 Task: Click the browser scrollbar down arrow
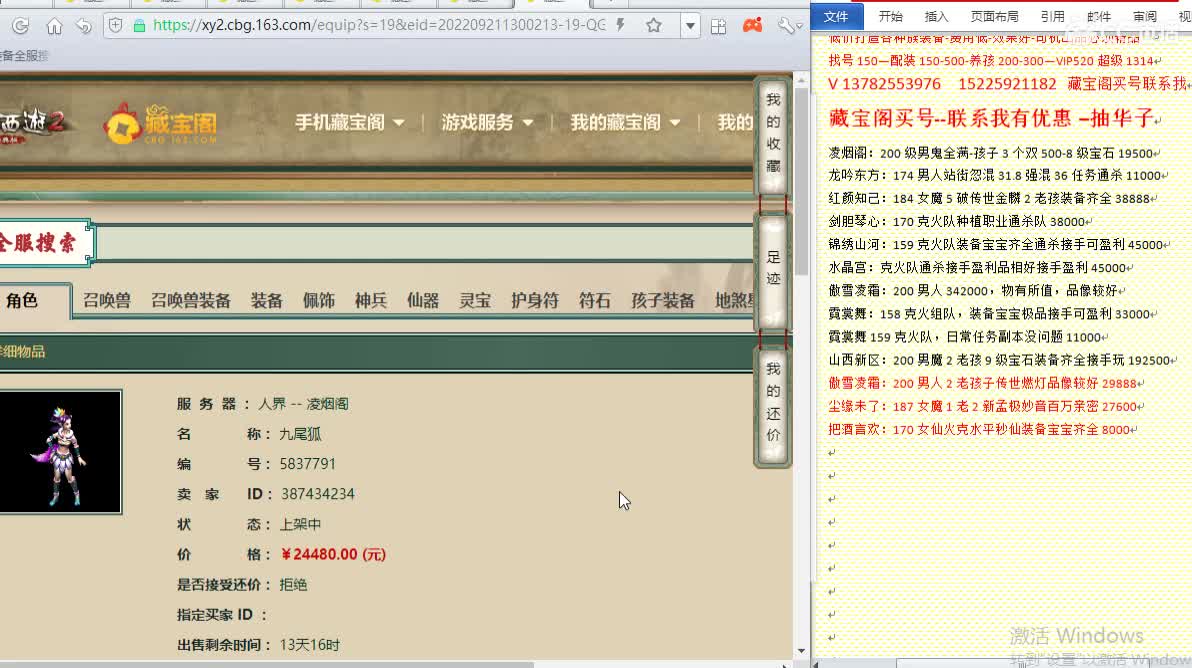click(x=801, y=651)
